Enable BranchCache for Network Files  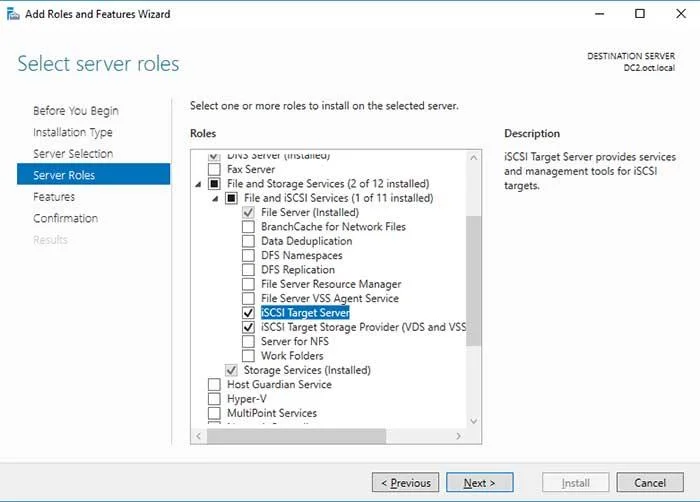248,226
